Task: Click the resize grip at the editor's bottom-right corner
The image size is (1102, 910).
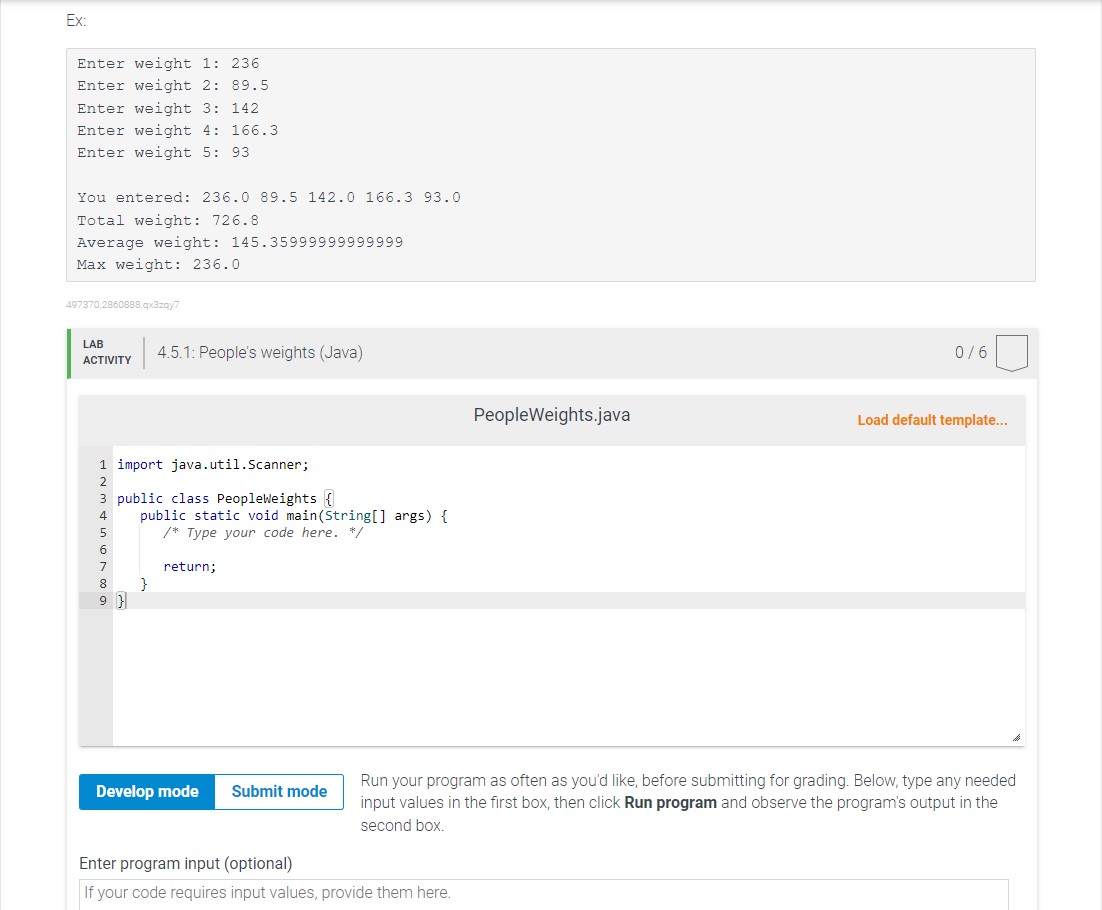Action: point(1019,737)
